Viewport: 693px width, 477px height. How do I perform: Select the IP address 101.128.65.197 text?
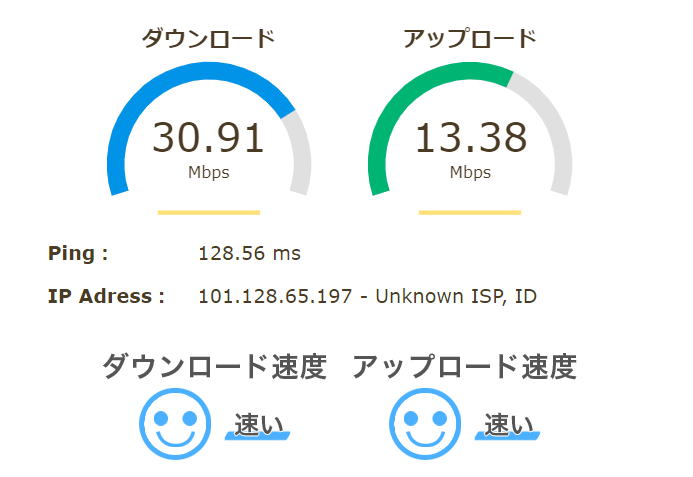(275, 296)
